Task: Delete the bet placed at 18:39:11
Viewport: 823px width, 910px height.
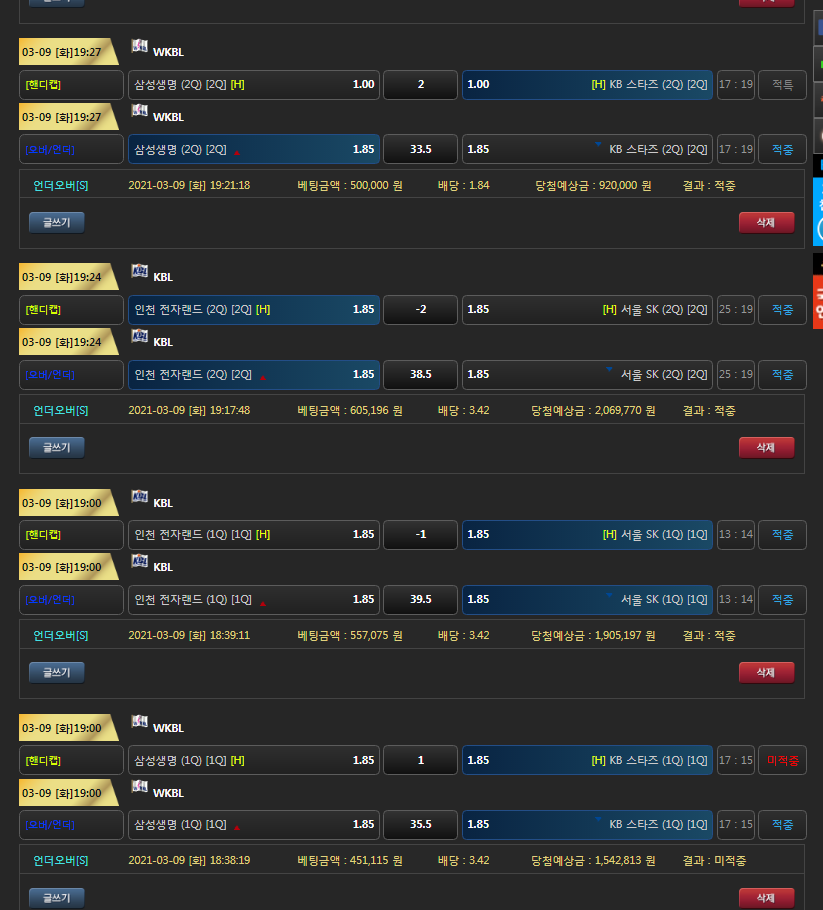Action: [x=766, y=672]
